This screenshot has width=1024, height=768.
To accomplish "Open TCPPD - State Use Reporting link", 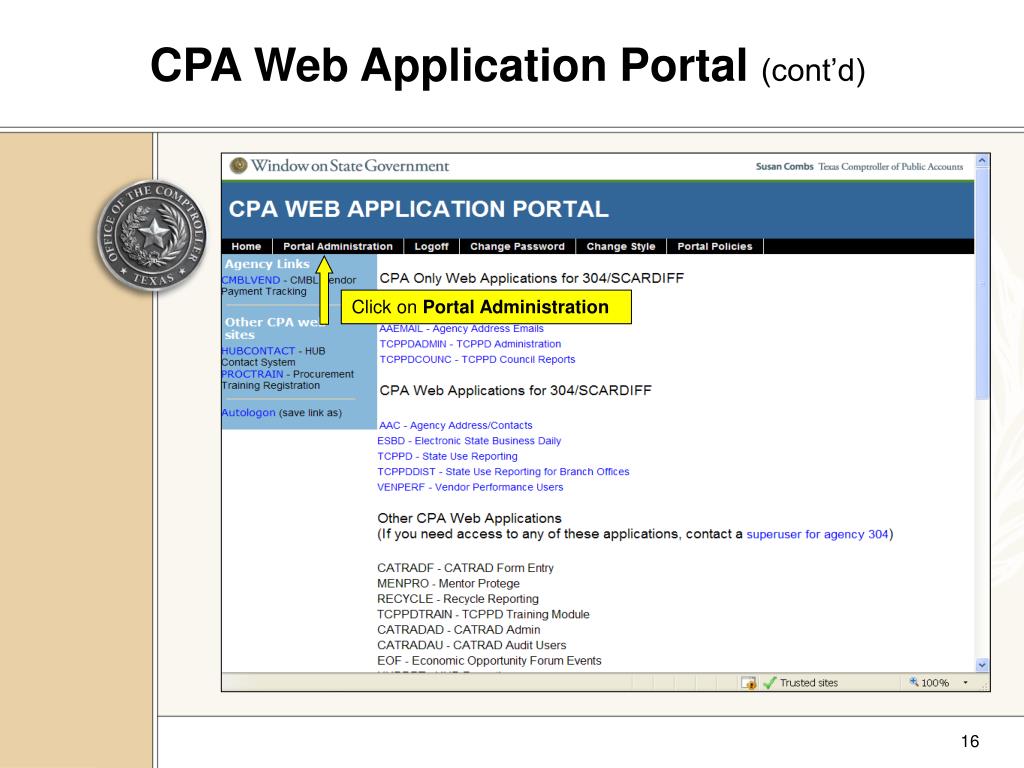I will [x=447, y=456].
